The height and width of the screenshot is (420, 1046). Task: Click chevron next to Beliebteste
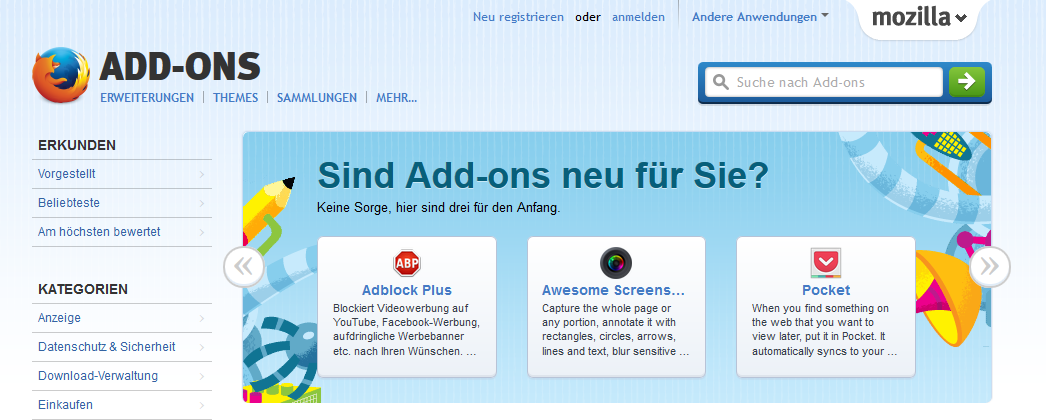click(x=201, y=203)
